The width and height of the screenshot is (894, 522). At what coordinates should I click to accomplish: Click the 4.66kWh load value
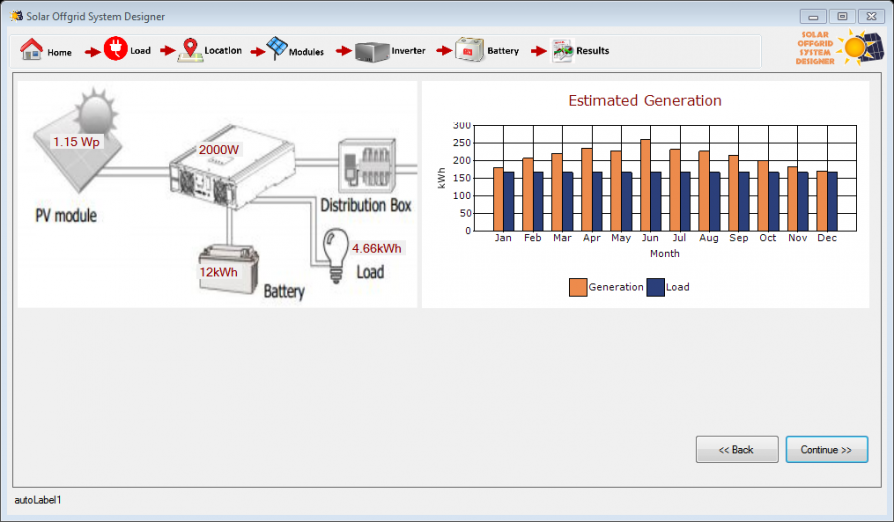click(x=377, y=248)
